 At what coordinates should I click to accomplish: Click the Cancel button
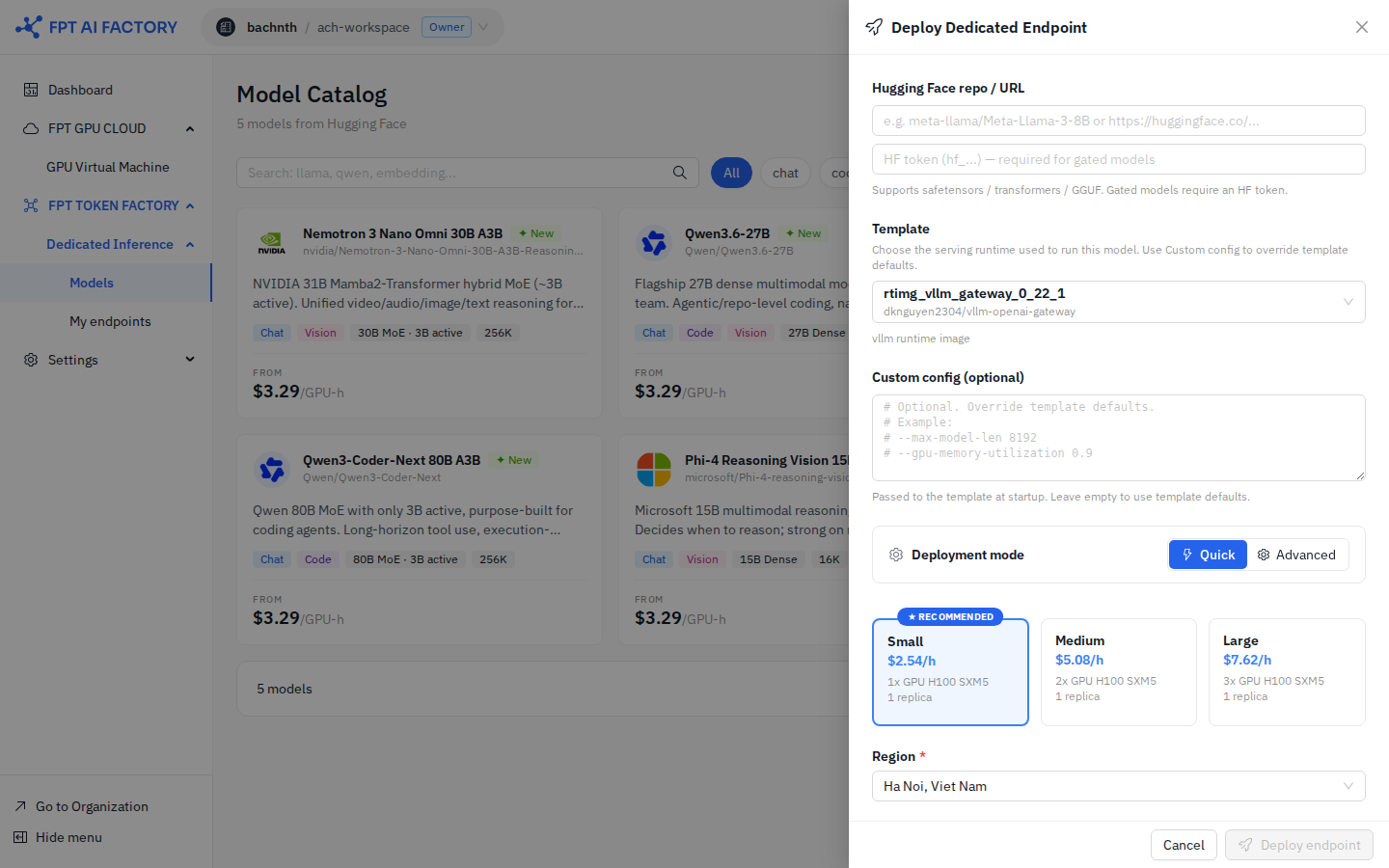click(x=1184, y=845)
